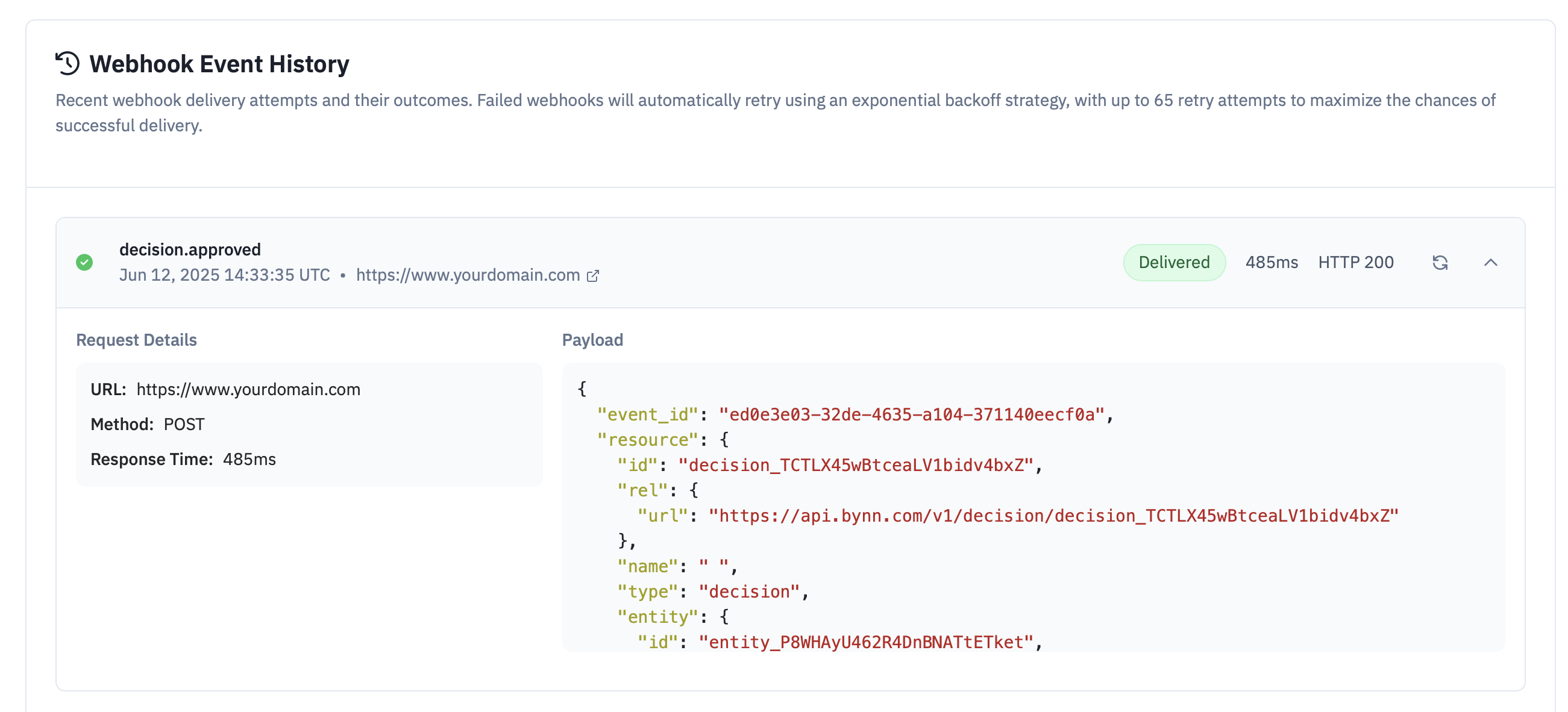Click the Webhook Event History heading
This screenshot has height=712, width=1568.
click(x=220, y=64)
